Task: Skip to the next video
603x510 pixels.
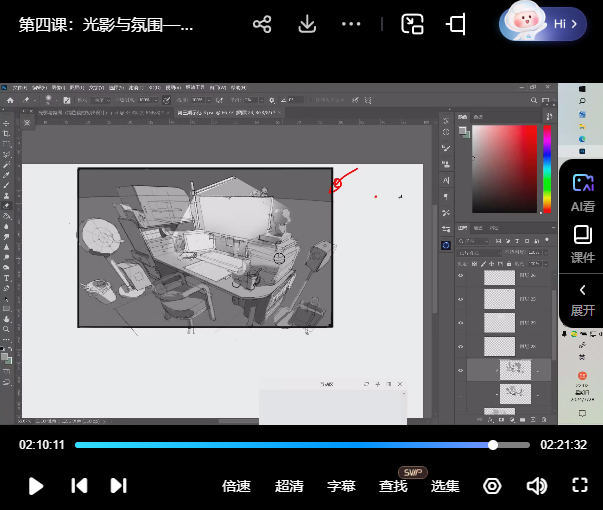Action: pos(118,486)
